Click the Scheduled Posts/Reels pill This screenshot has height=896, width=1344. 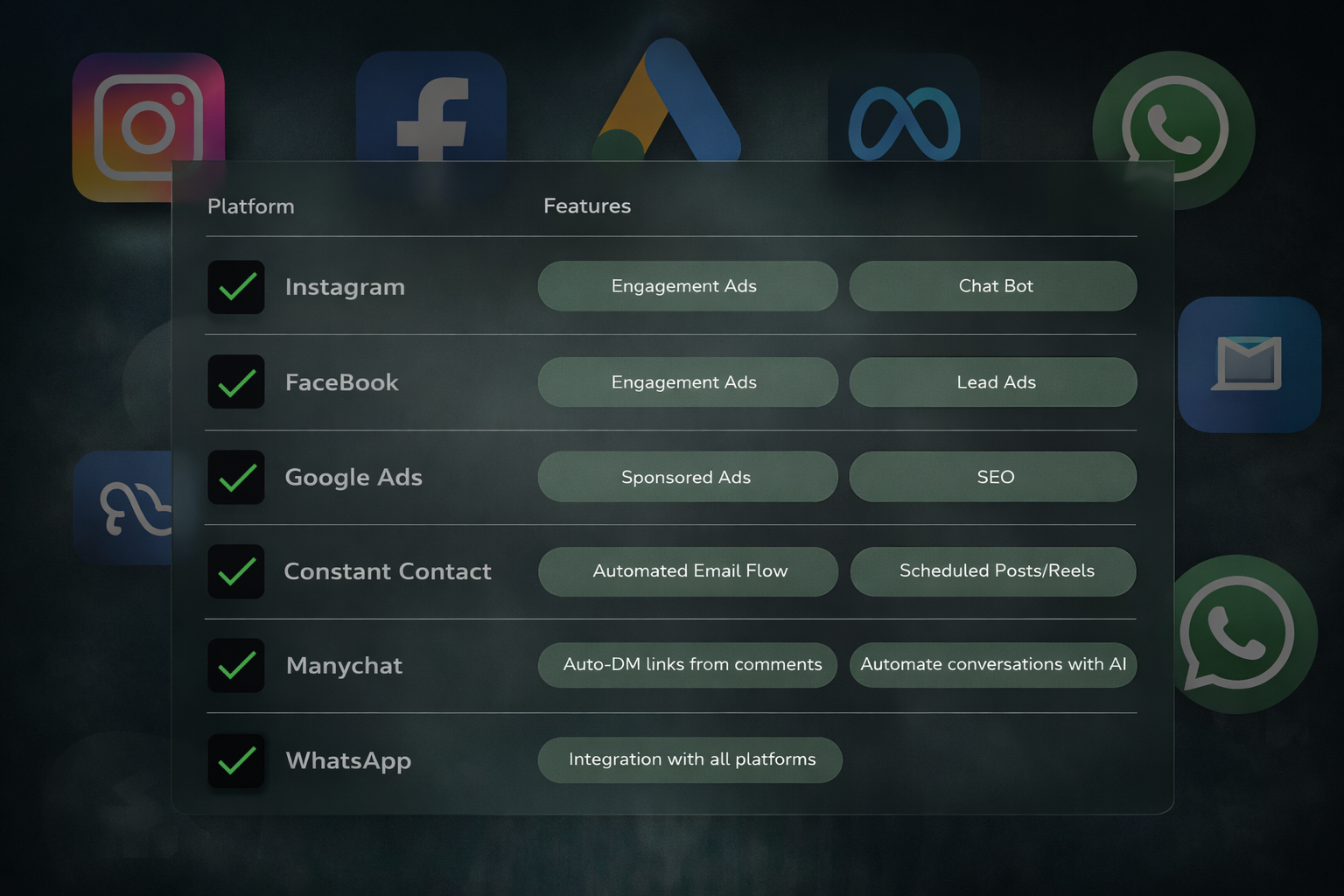(x=993, y=571)
